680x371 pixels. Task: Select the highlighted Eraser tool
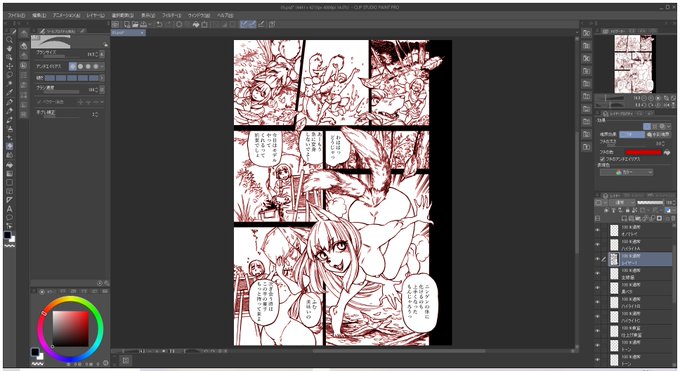9,146
